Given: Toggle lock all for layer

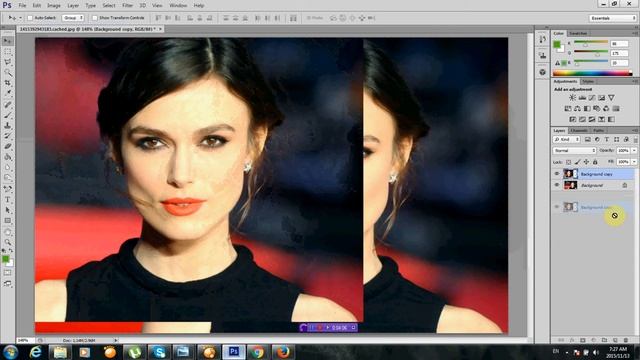Looking at the screenshot, I should 595,162.
